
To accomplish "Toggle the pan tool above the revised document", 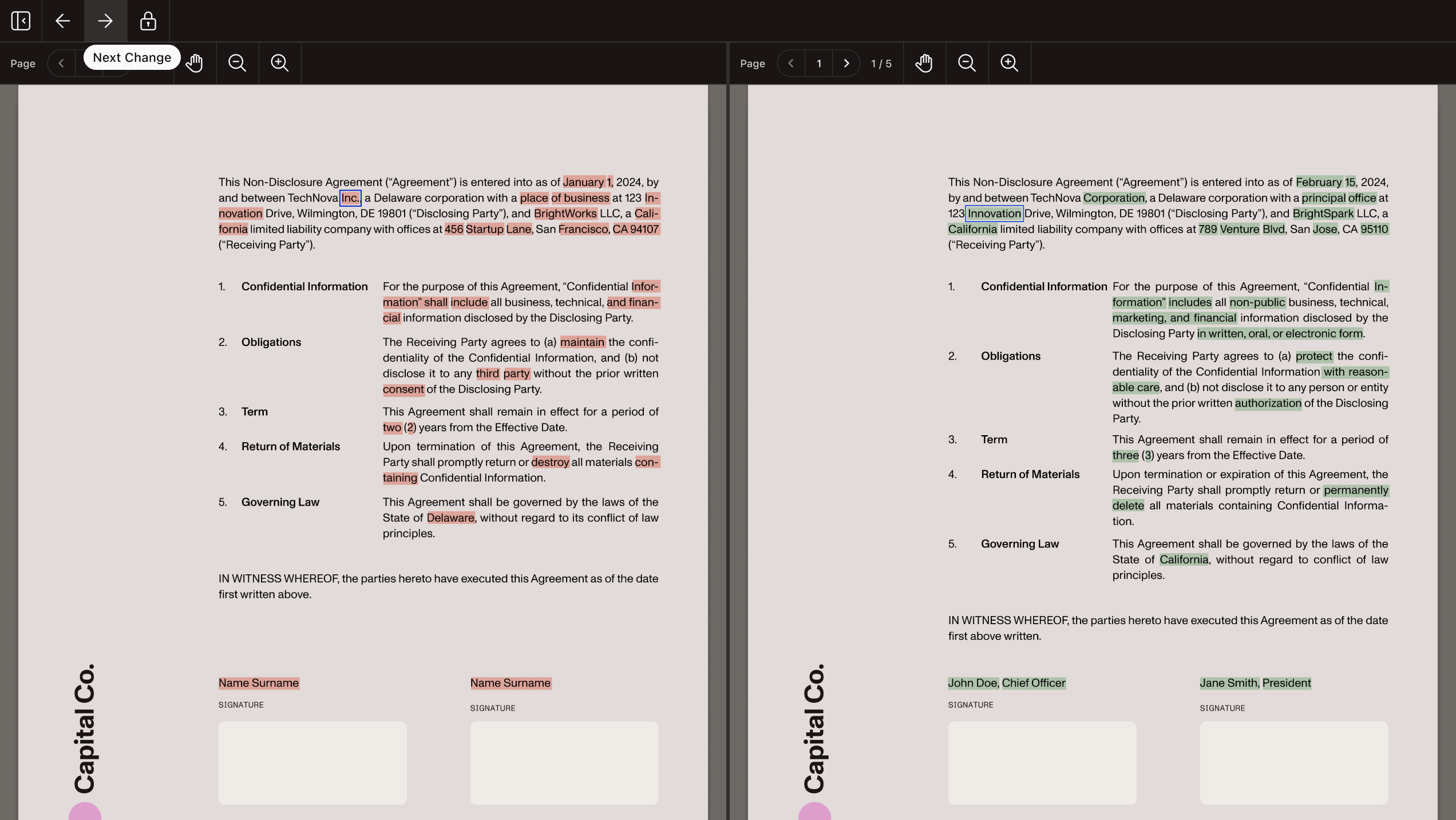I will 925,63.
